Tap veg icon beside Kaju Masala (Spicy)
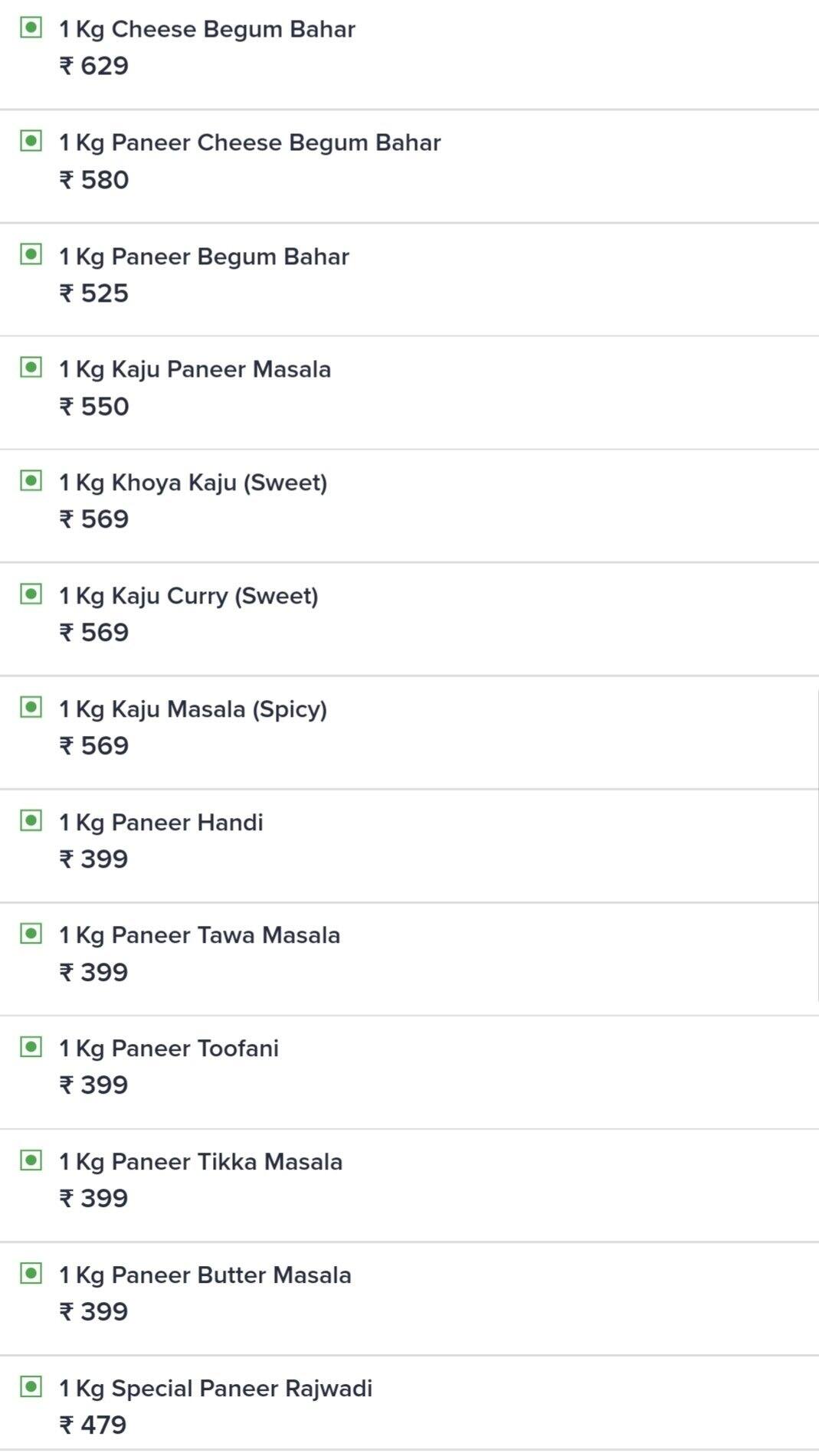819x1456 pixels. point(31,707)
